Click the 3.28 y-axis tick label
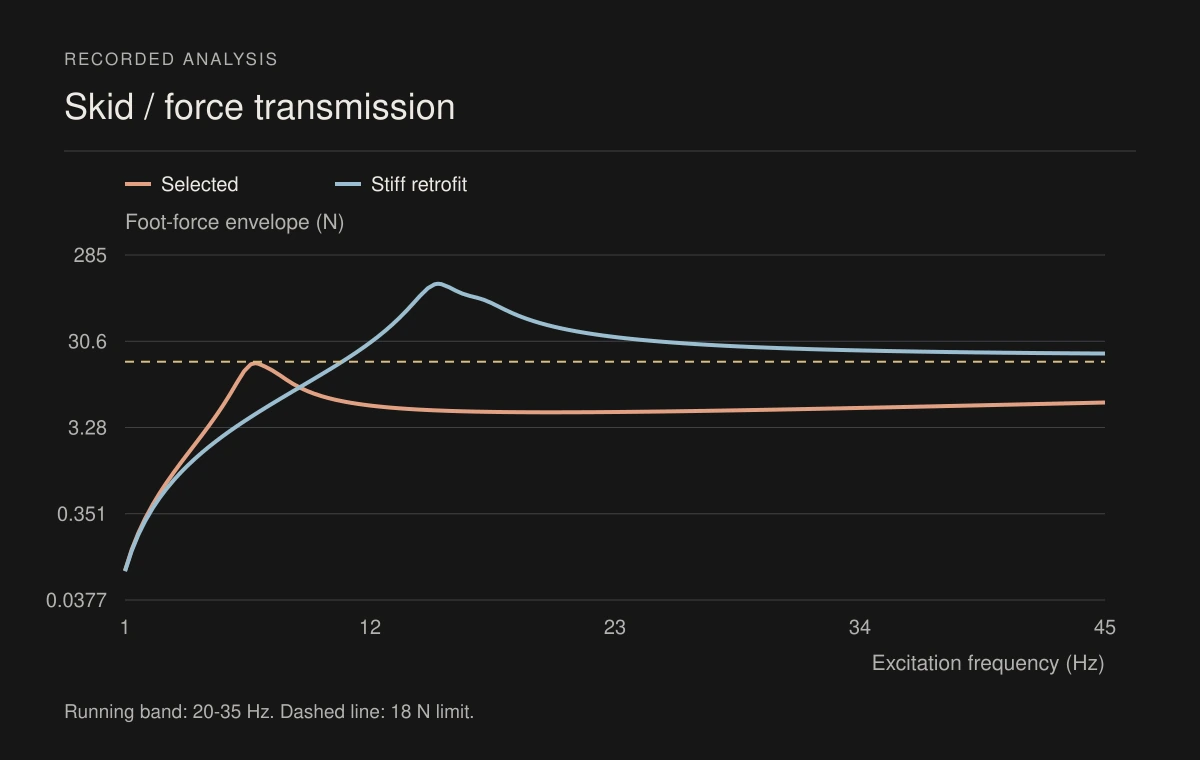The height and width of the screenshot is (760, 1200). (x=87, y=428)
